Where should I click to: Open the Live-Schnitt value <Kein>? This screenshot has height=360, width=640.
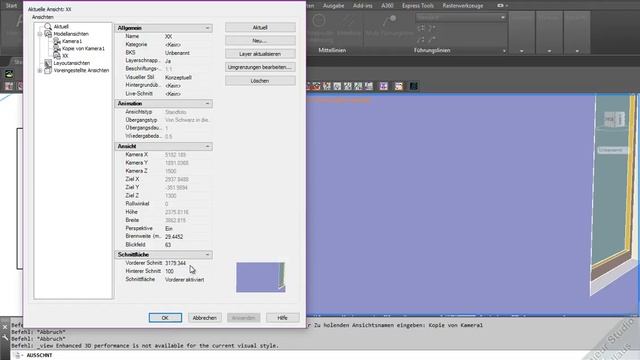pos(188,93)
